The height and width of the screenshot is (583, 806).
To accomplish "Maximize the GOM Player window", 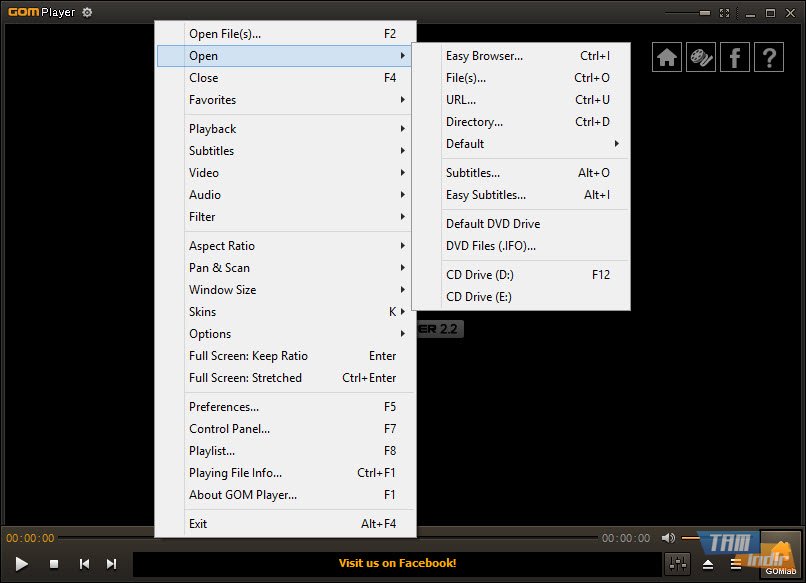I will click(770, 13).
